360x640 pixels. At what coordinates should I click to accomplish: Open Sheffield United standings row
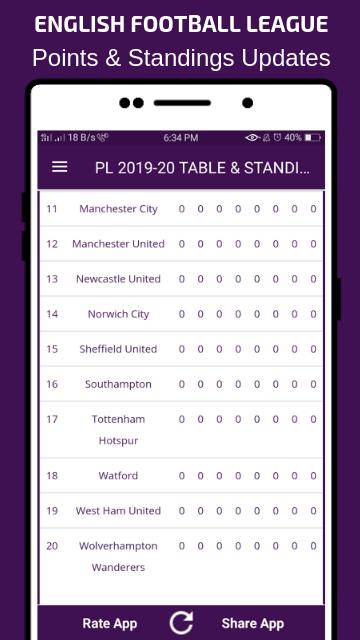click(x=181, y=349)
